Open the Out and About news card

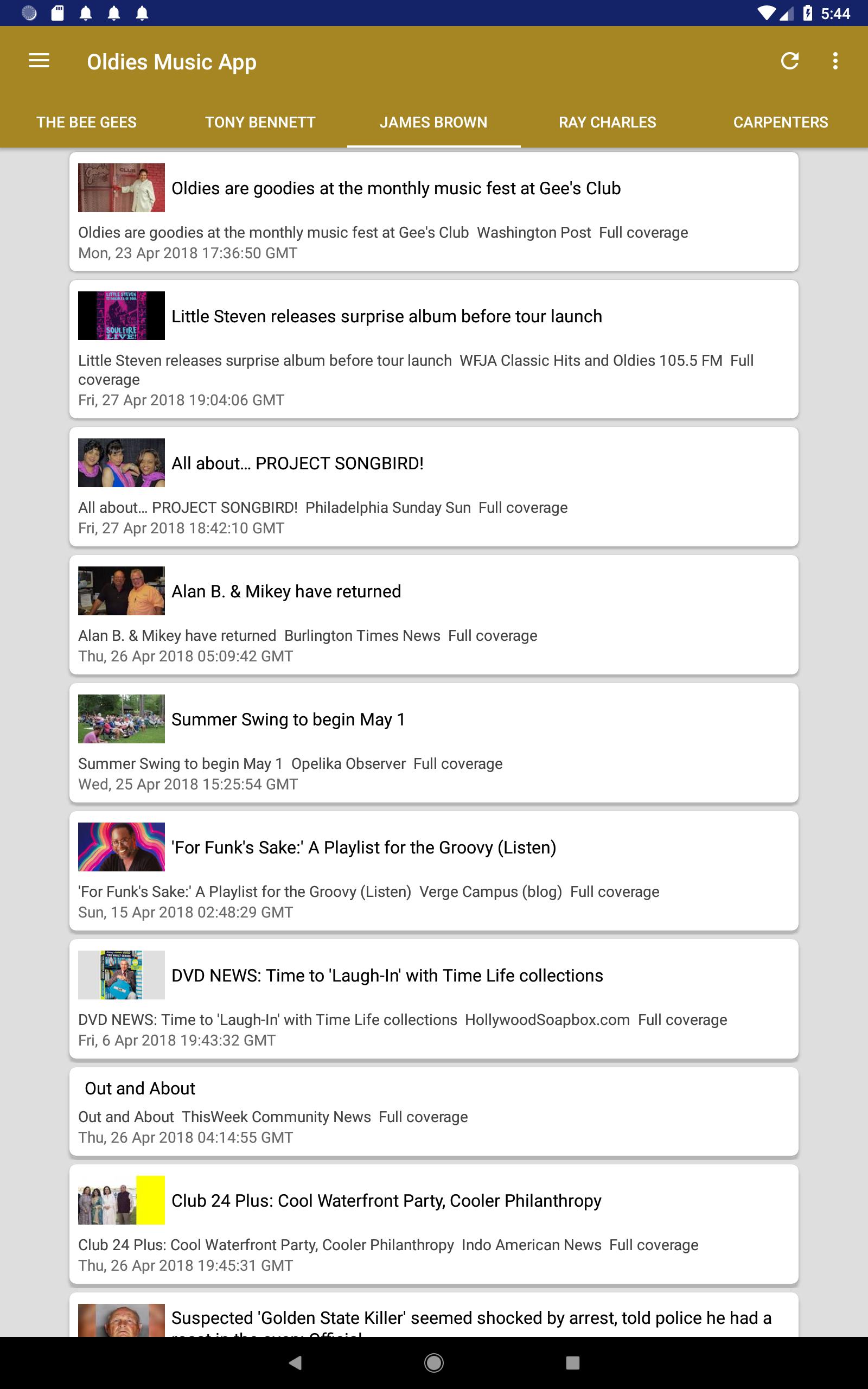[433, 1111]
